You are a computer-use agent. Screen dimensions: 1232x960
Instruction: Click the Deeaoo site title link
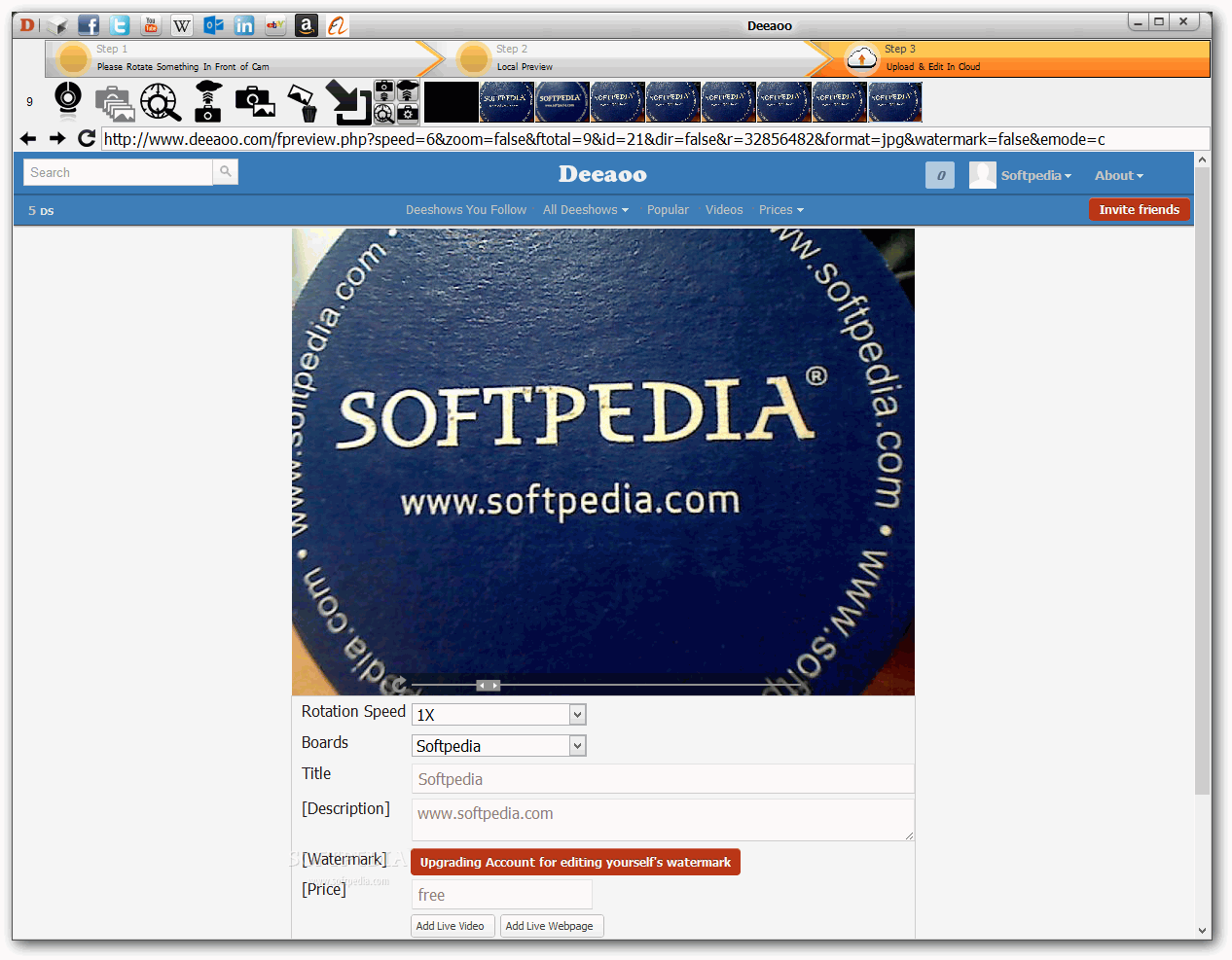point(602,175)
